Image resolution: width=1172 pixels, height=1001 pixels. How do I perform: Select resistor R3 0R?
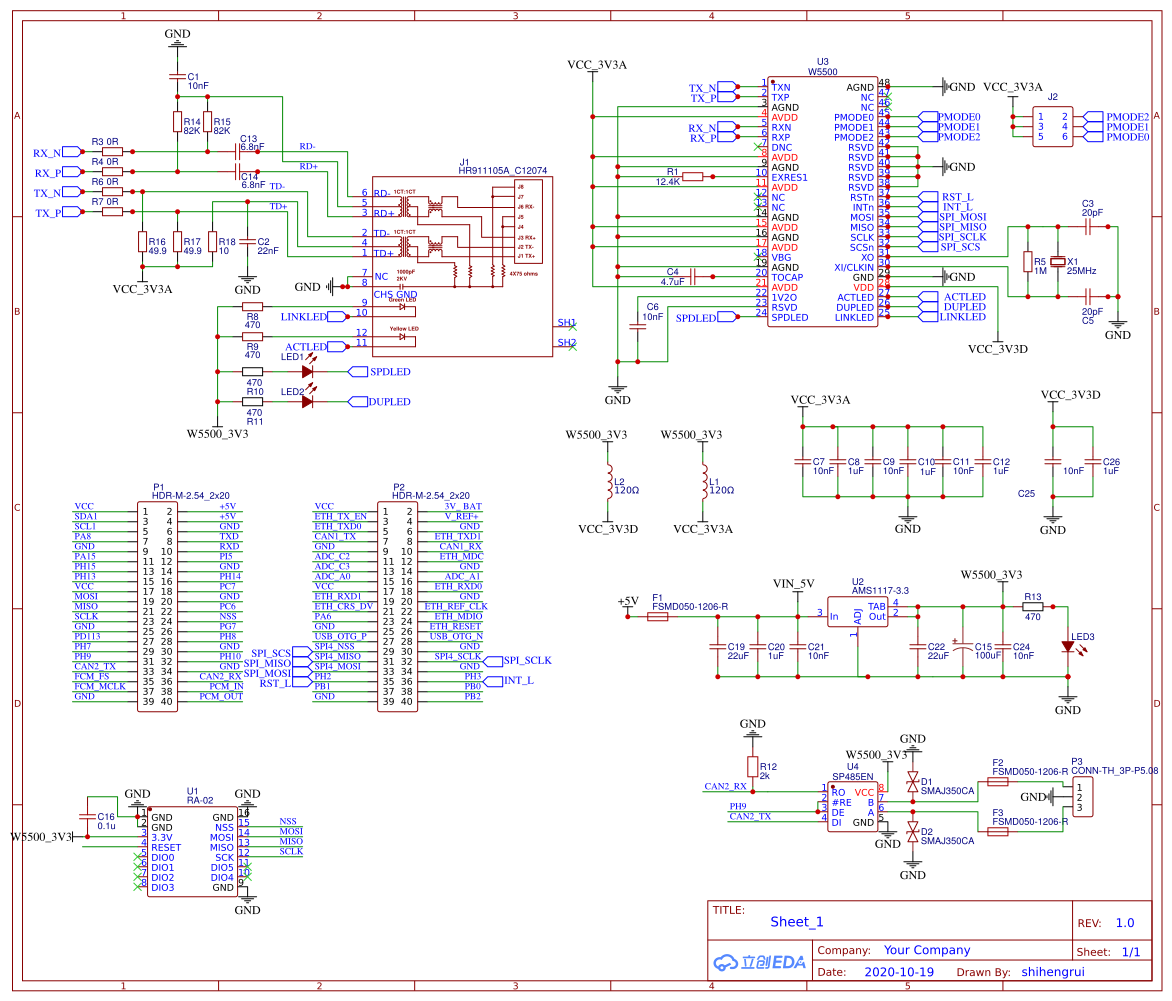112,152
